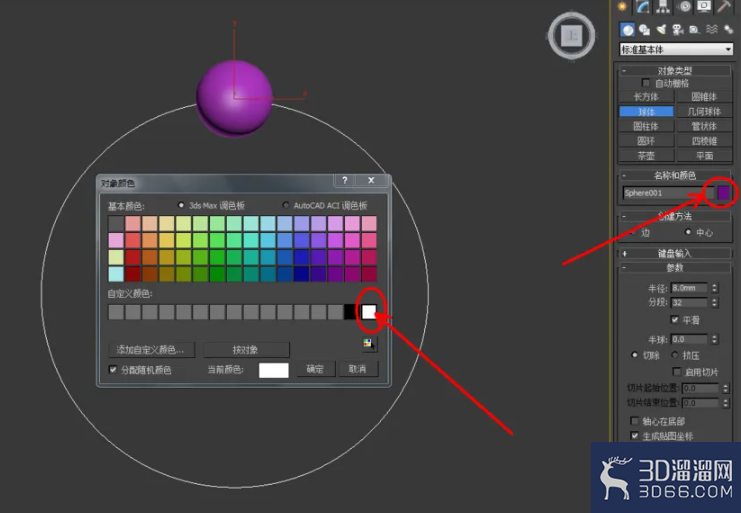Pick the white custom color swatch
Viewport: 741px width, 513px height.
[369, 312]
